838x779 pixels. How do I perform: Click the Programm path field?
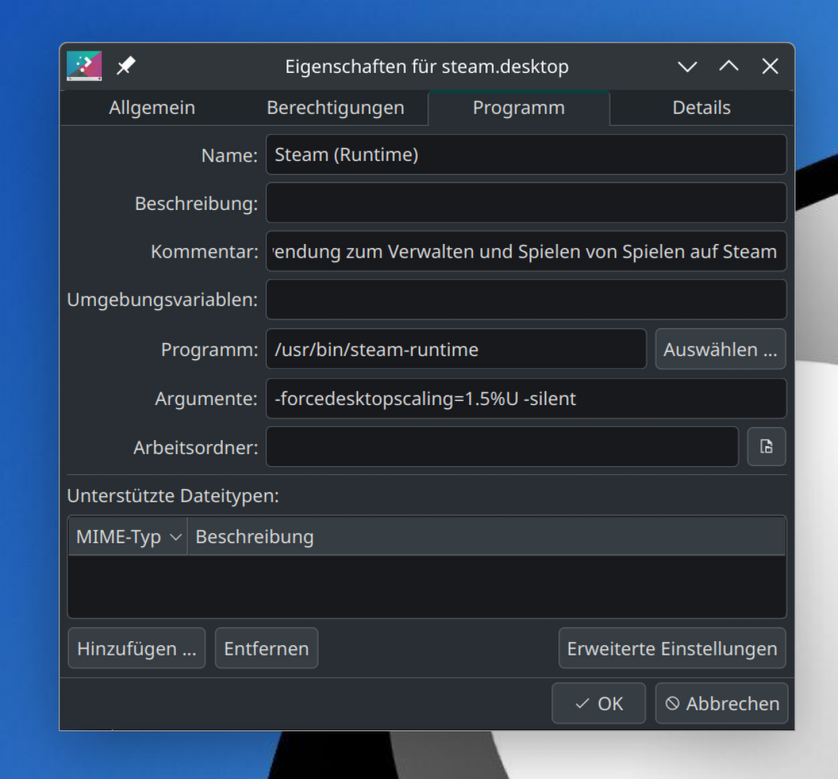[456, 349]
